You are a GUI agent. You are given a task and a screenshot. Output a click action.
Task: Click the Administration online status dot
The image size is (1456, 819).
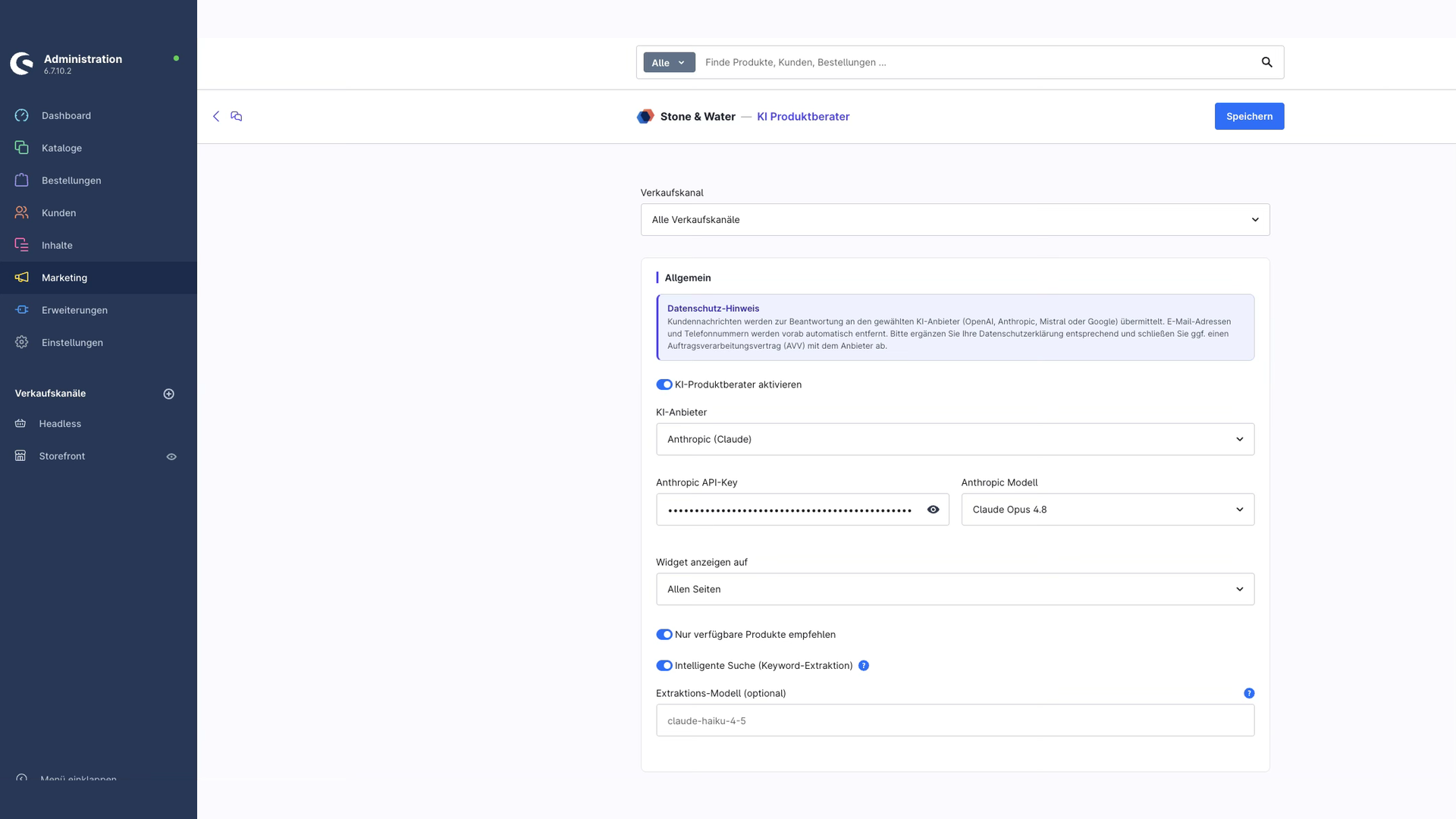pos(176,58)
